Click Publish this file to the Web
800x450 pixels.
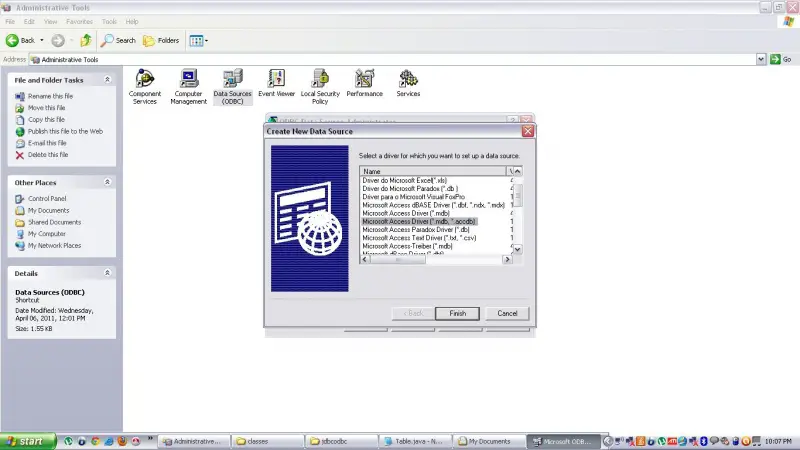65,131
